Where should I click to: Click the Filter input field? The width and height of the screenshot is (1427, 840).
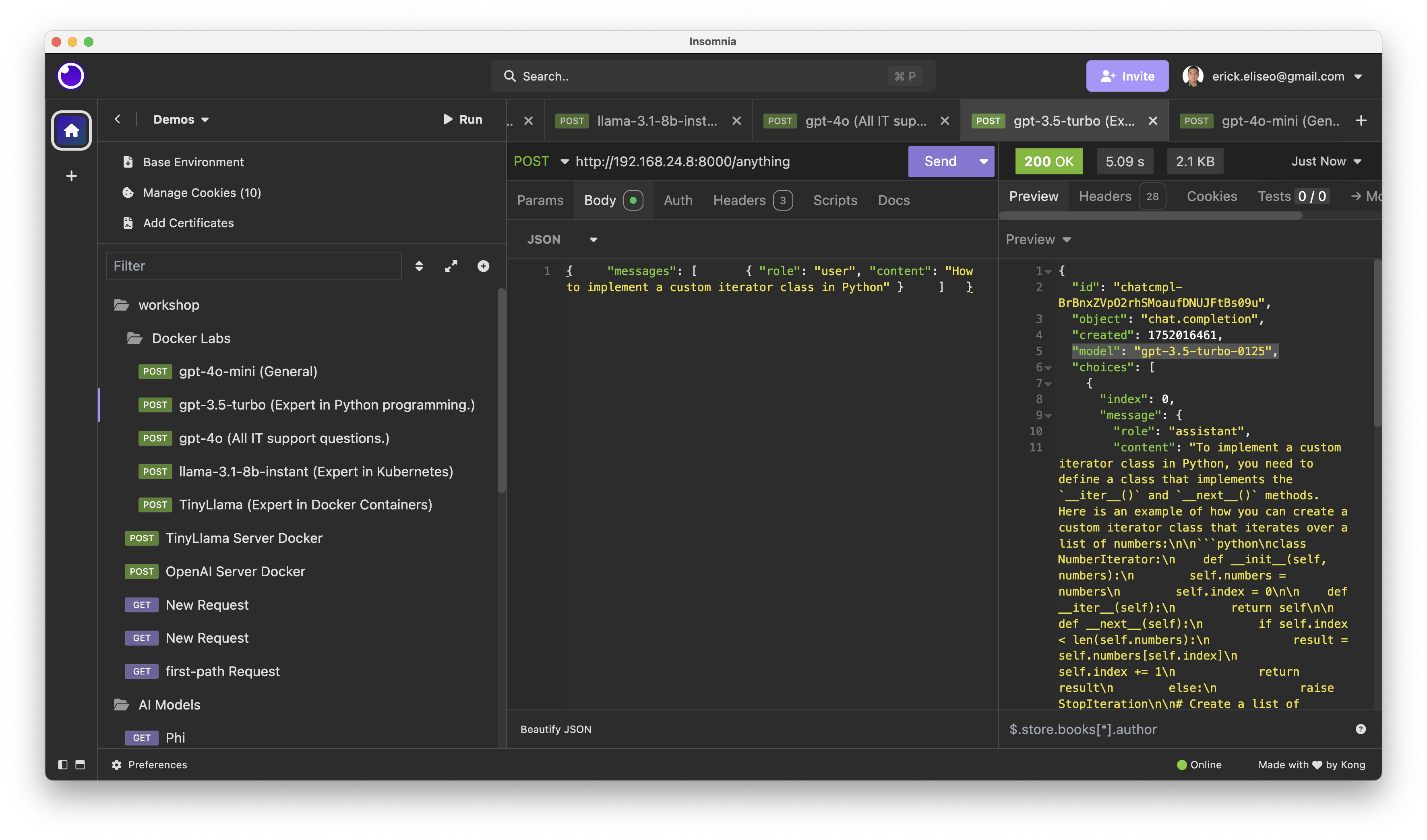click(253, 266)
